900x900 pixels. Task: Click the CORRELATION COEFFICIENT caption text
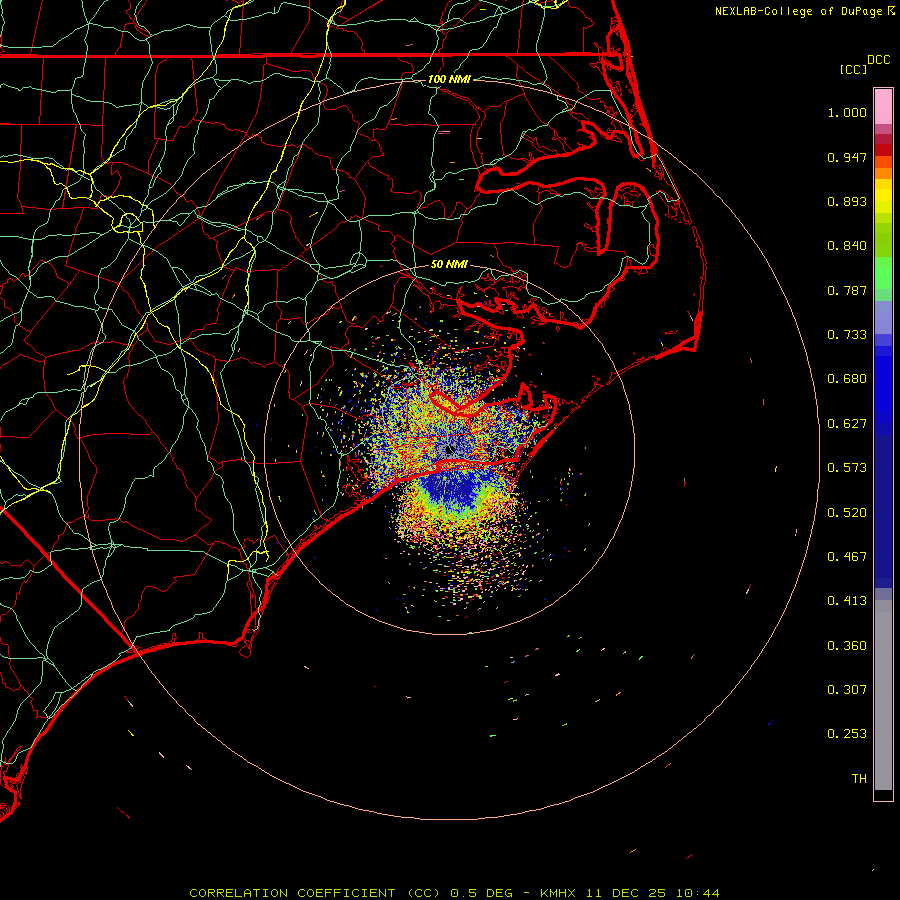[315, 893]
